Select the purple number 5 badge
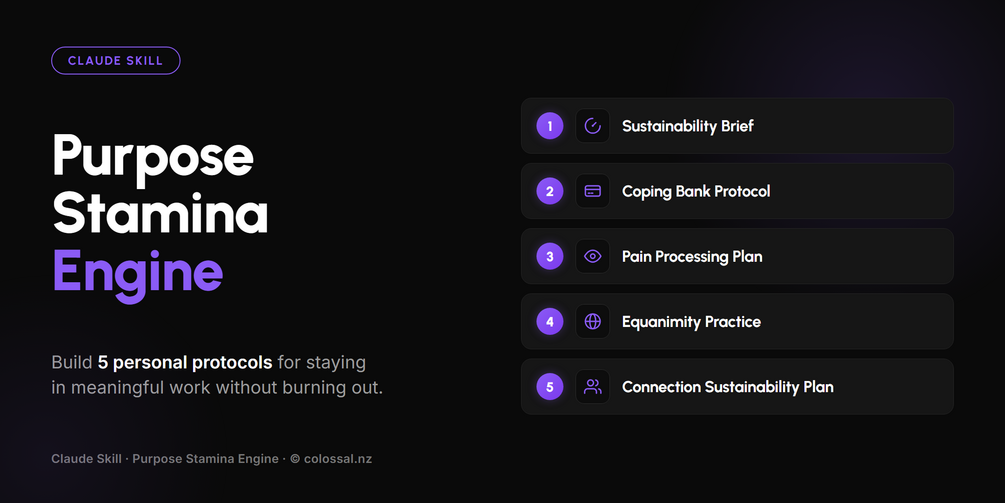1005x503 pixels. point(550,387)
